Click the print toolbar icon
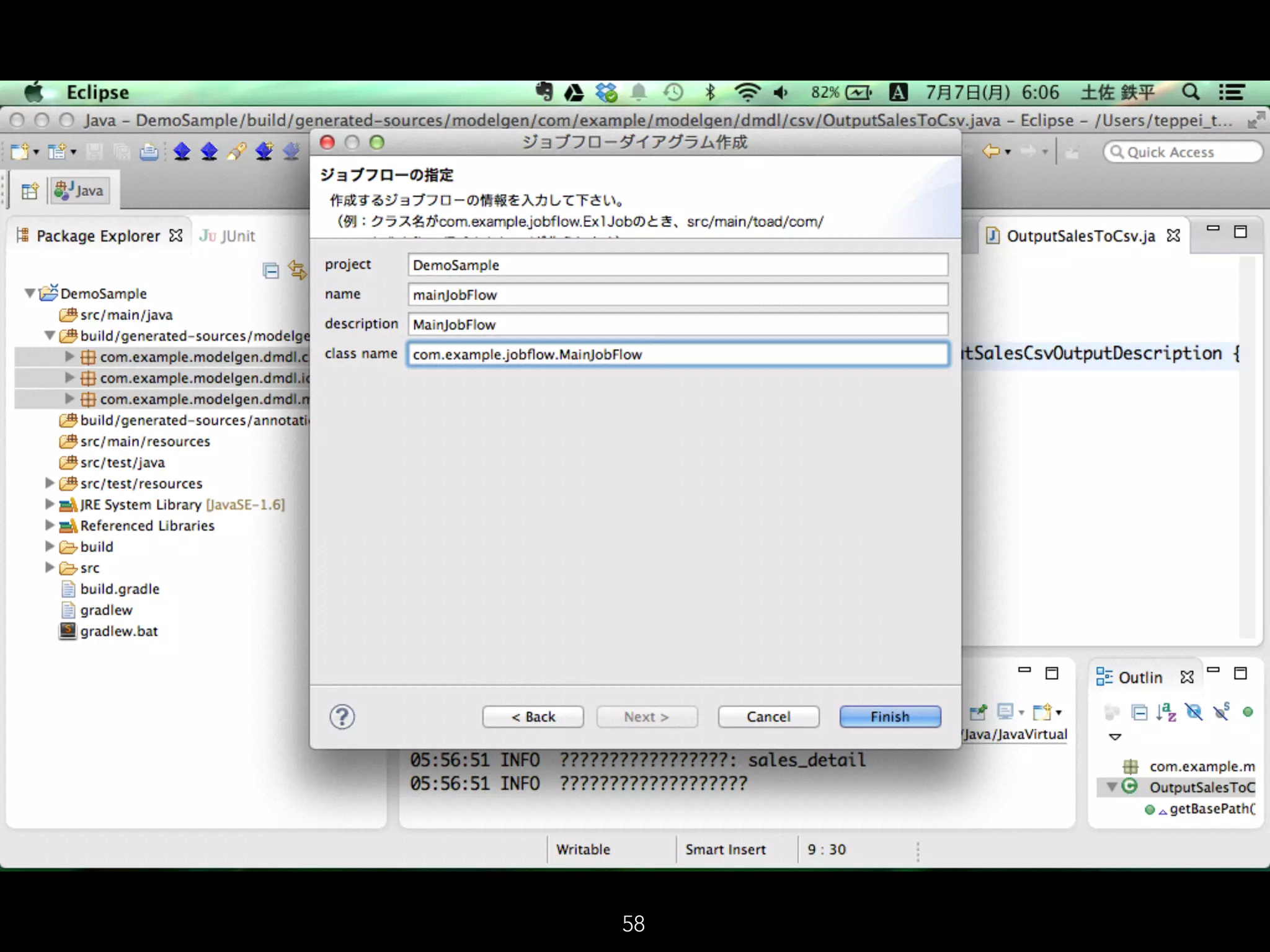 tap(149, 152)
